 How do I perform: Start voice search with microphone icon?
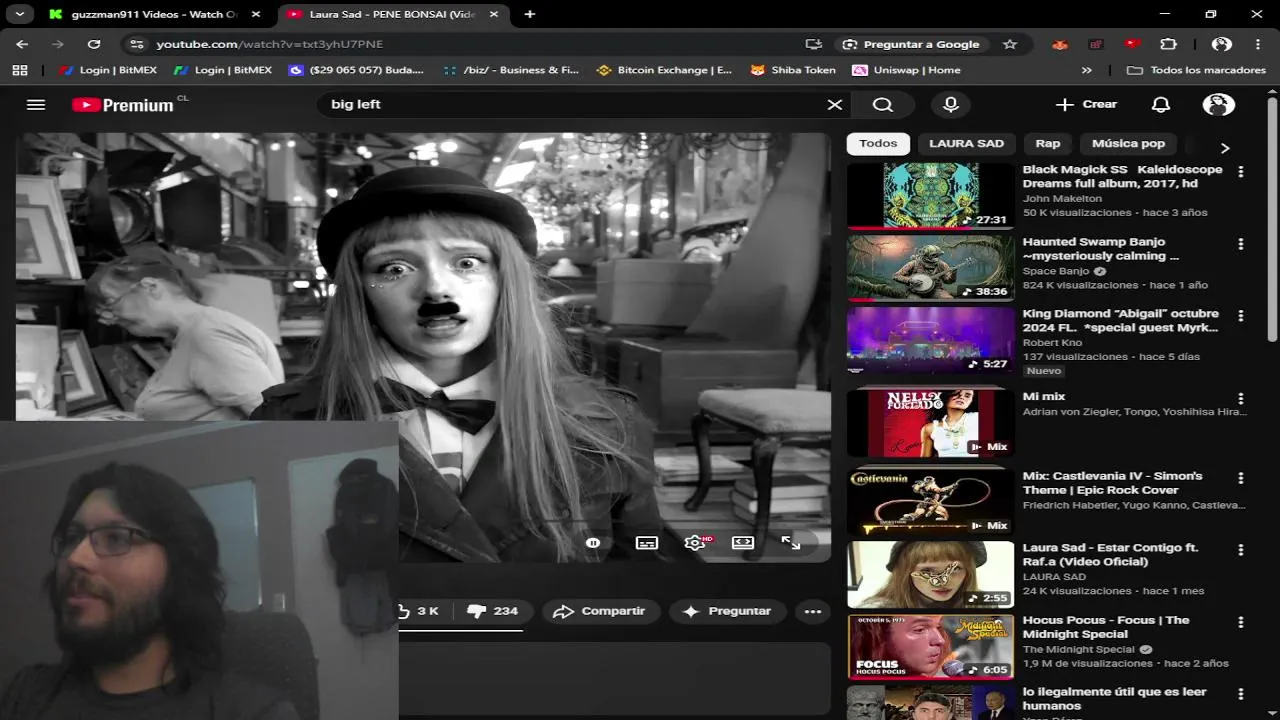951,104
